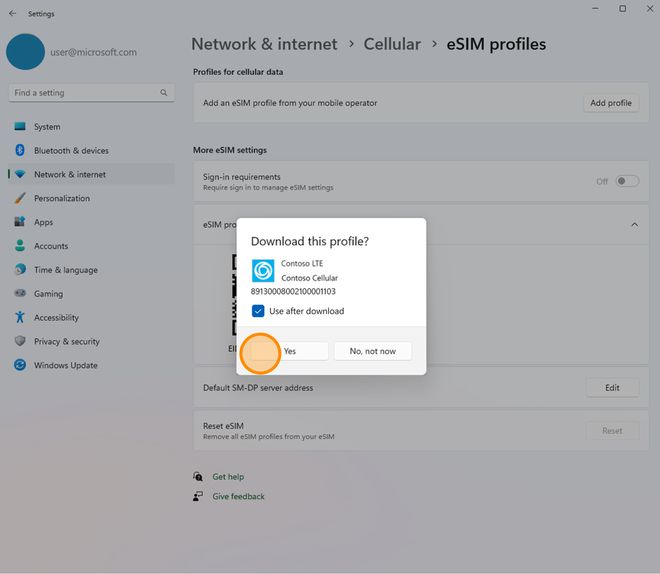
Task: Select the Gaming controller icon
Action: pos(19,294)
